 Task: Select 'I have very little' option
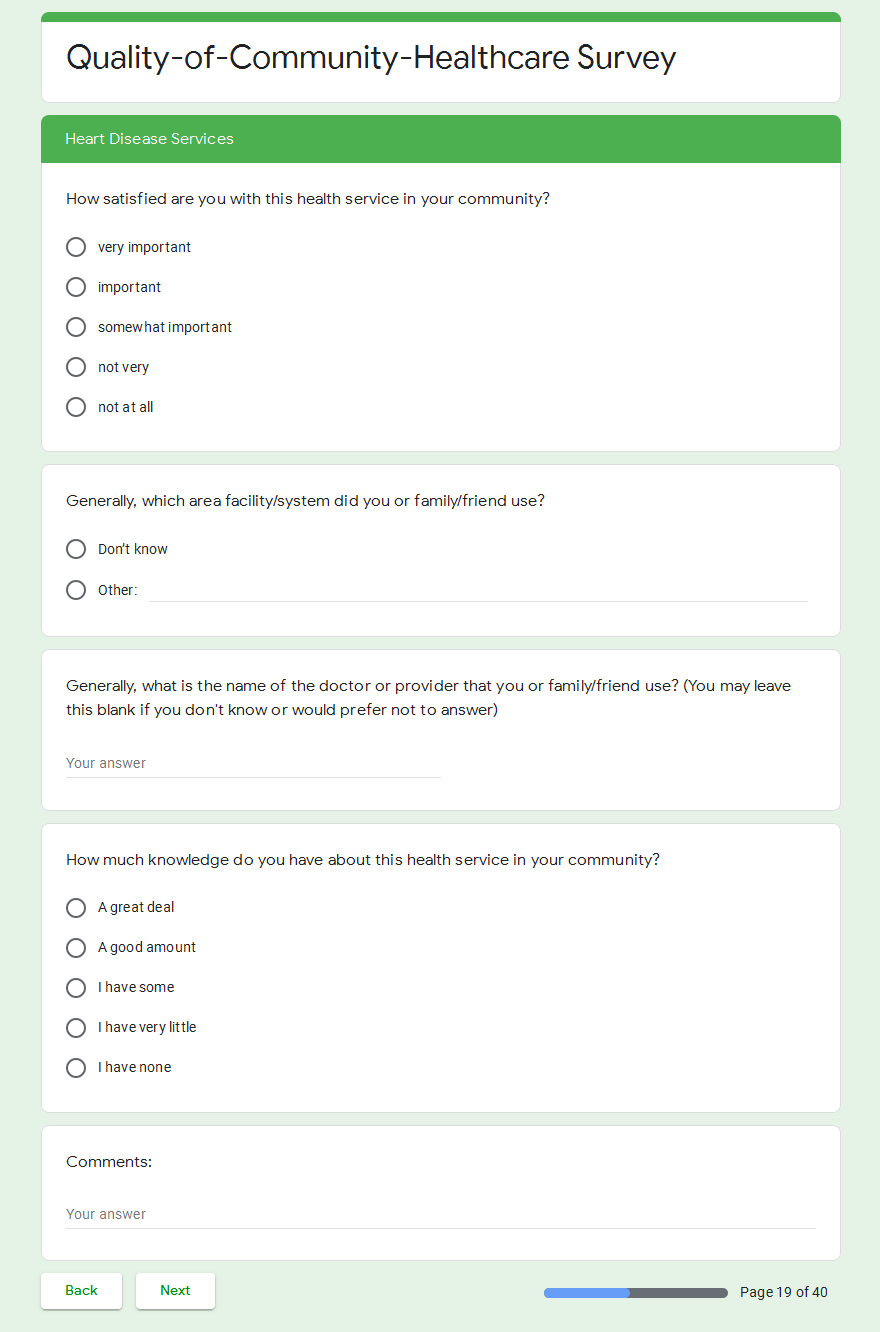(76, 1028)
